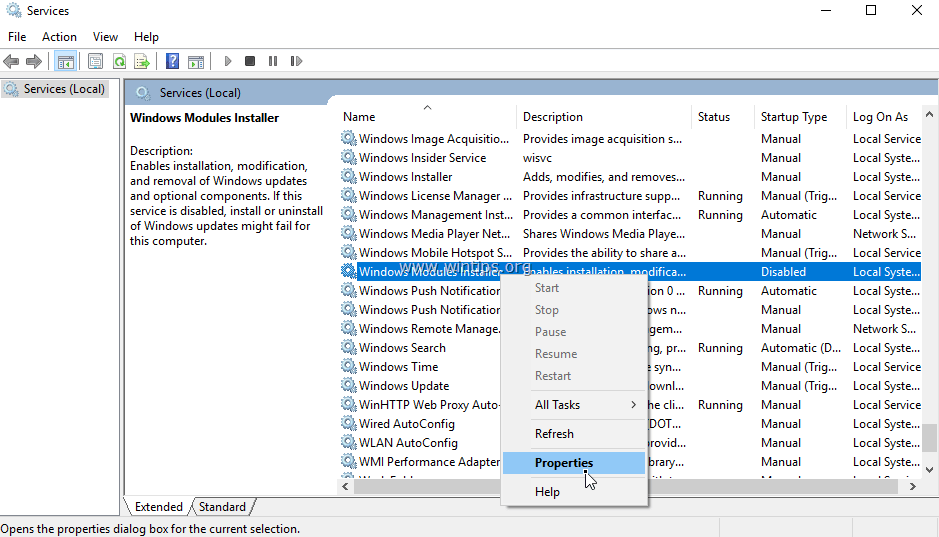Click the Properties sheet toolbar icon
939x537 pixels.
point(95,61)
